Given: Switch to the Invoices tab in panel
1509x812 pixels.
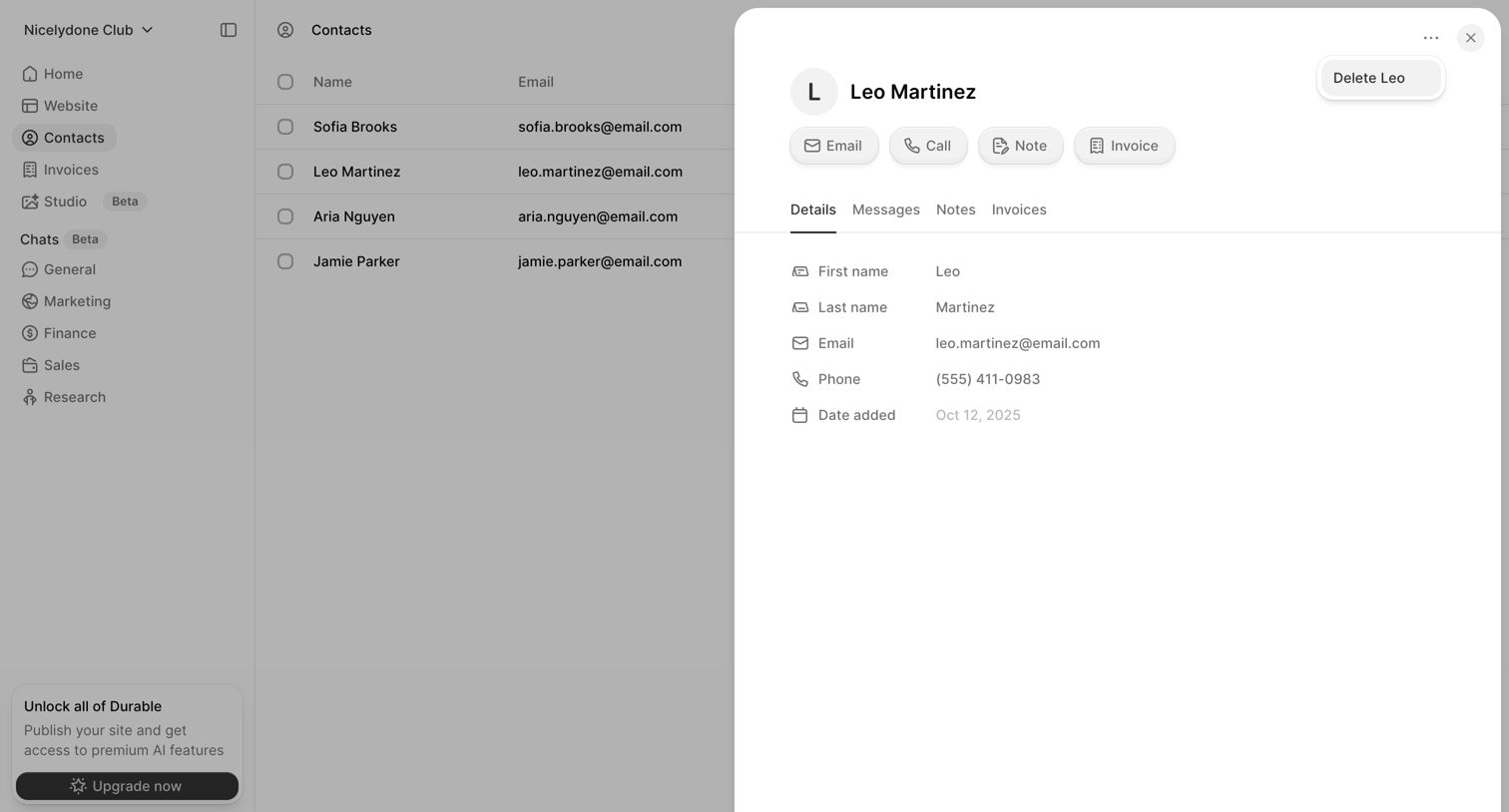Looking at the screenshot, I should (x=1019, y=209).
